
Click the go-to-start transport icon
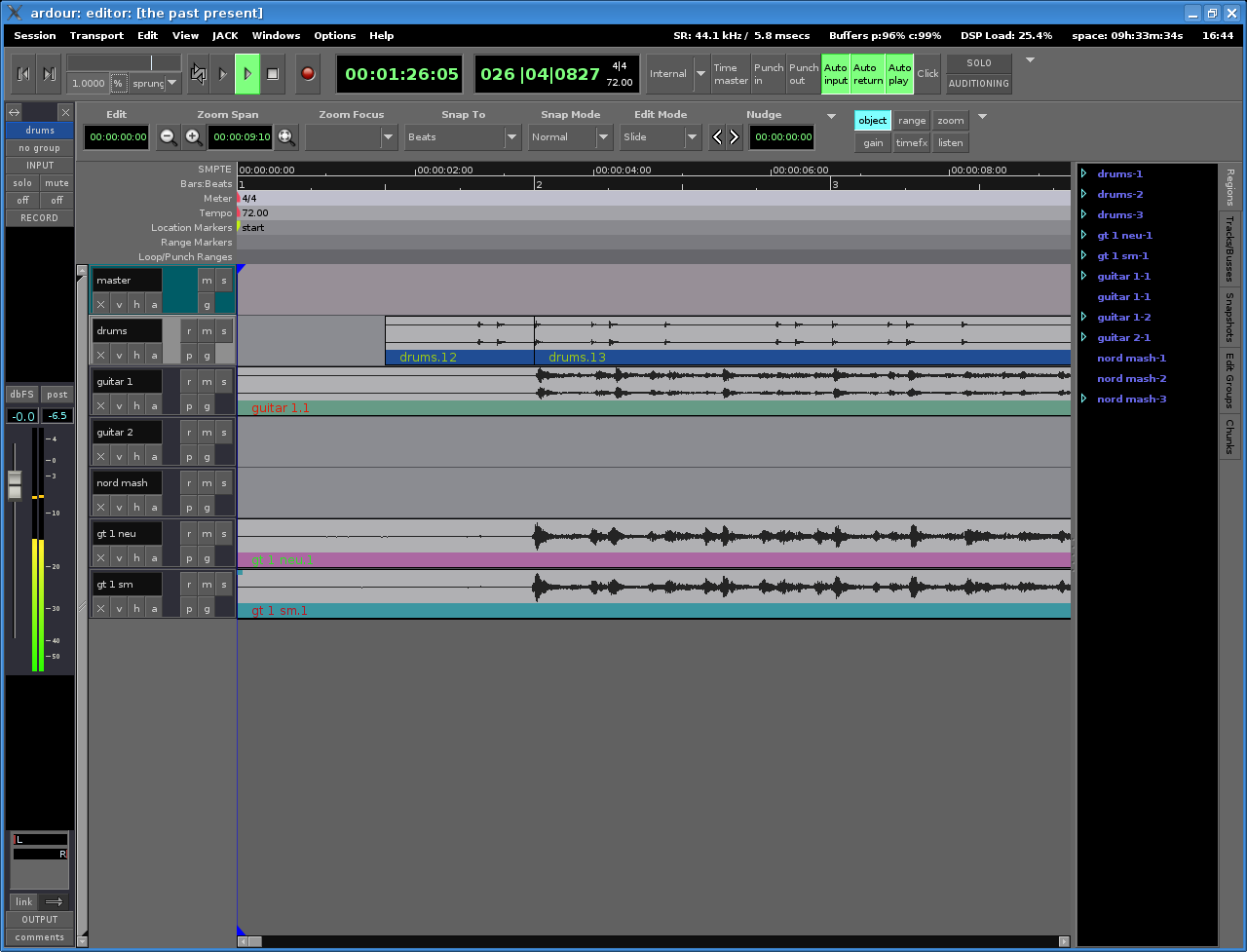click(23, 74)
